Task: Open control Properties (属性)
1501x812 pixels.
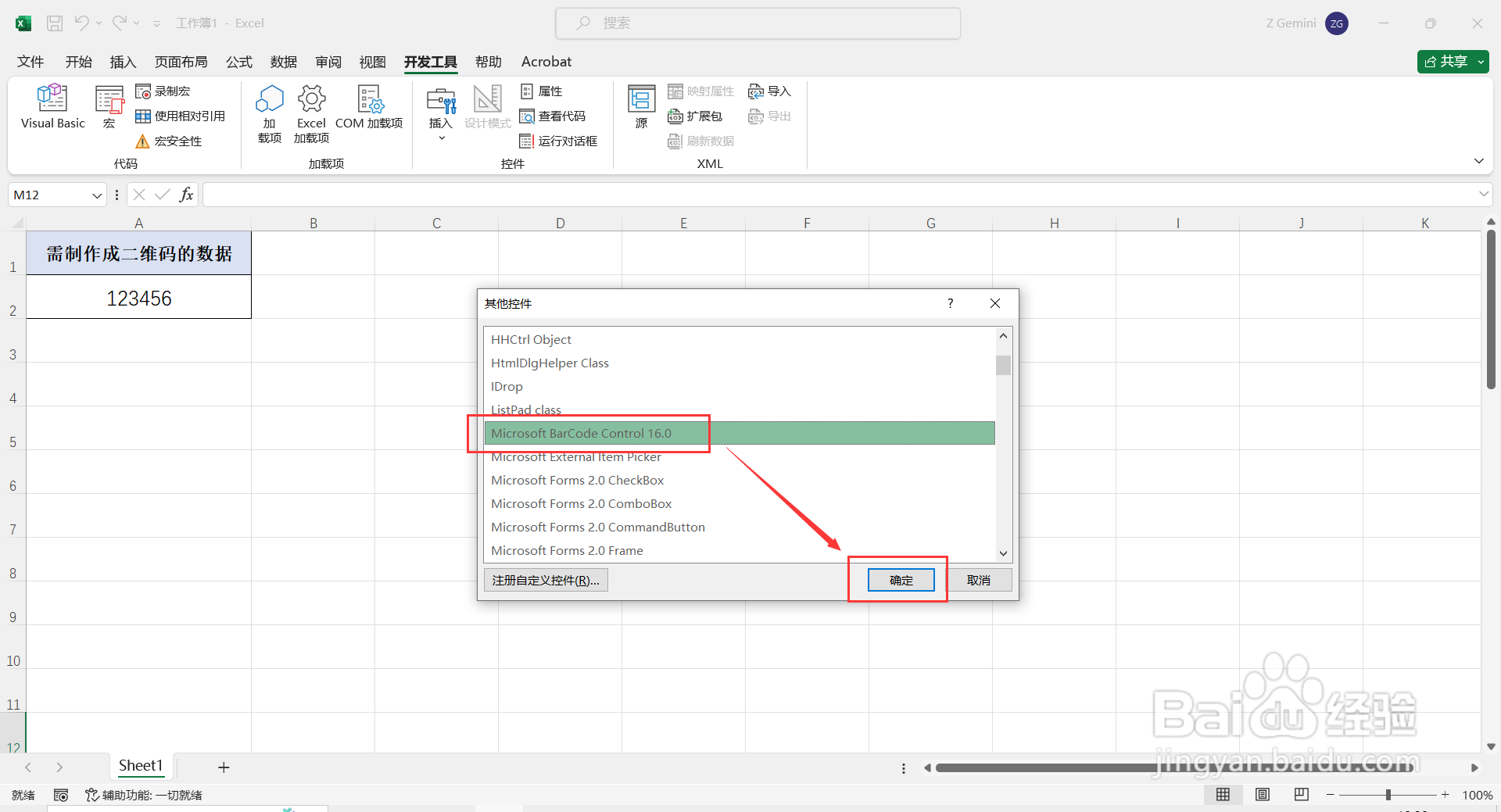Action: pyautogui.click(x=542, y=91)
